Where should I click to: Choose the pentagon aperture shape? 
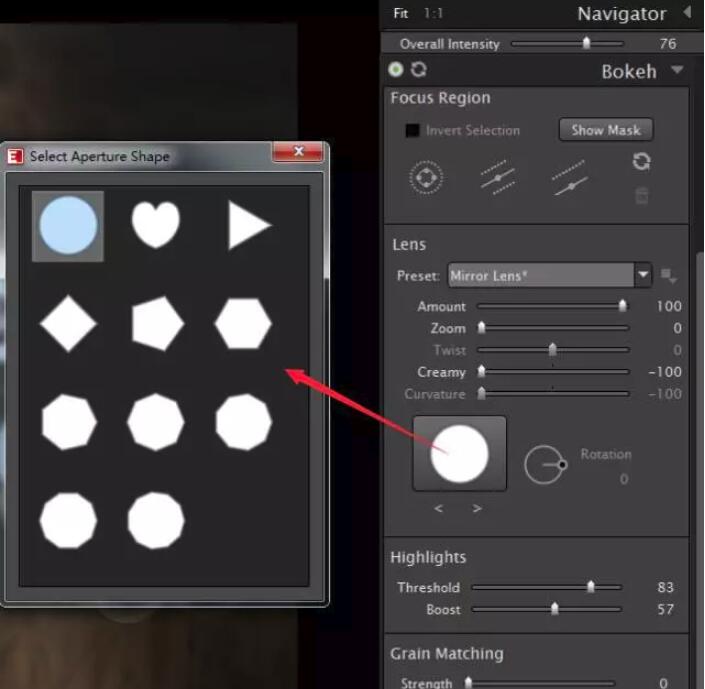[x=157, y=323]
